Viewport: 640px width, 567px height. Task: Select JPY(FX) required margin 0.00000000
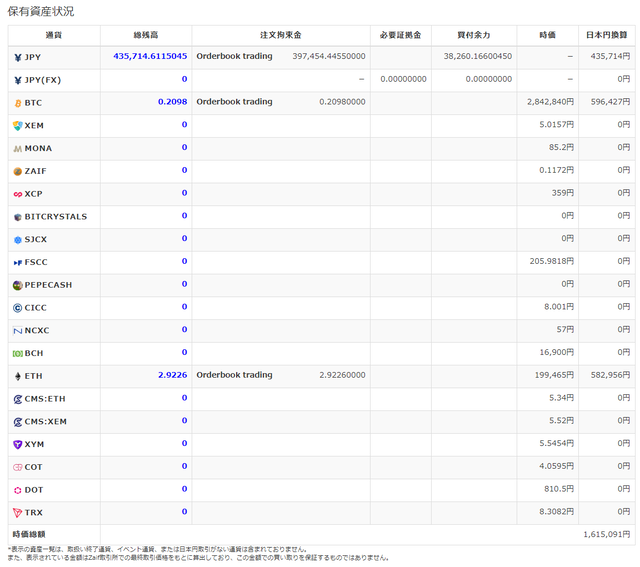click(x=404, y=79)
